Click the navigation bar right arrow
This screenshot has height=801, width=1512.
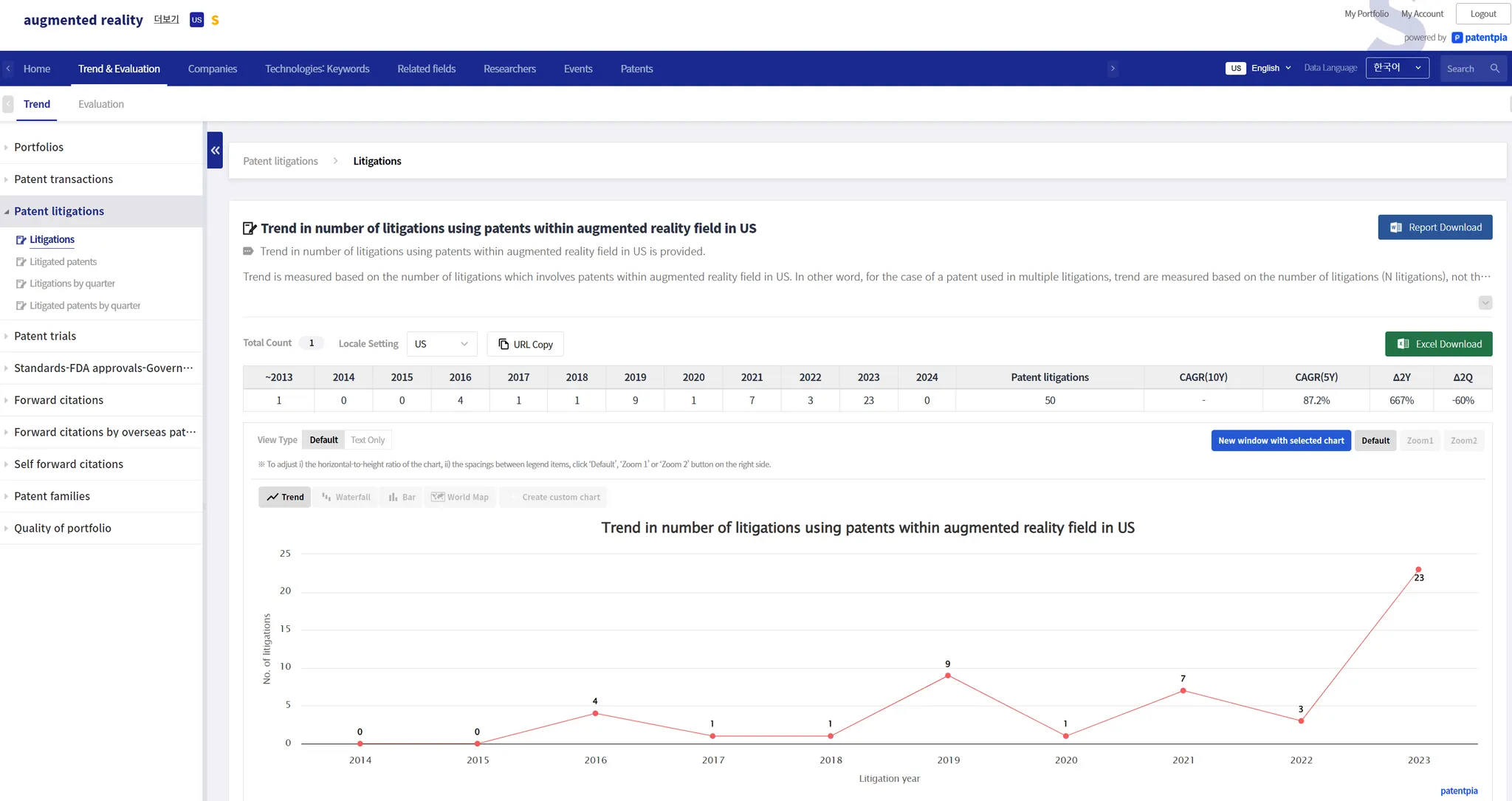[1113, 69]
